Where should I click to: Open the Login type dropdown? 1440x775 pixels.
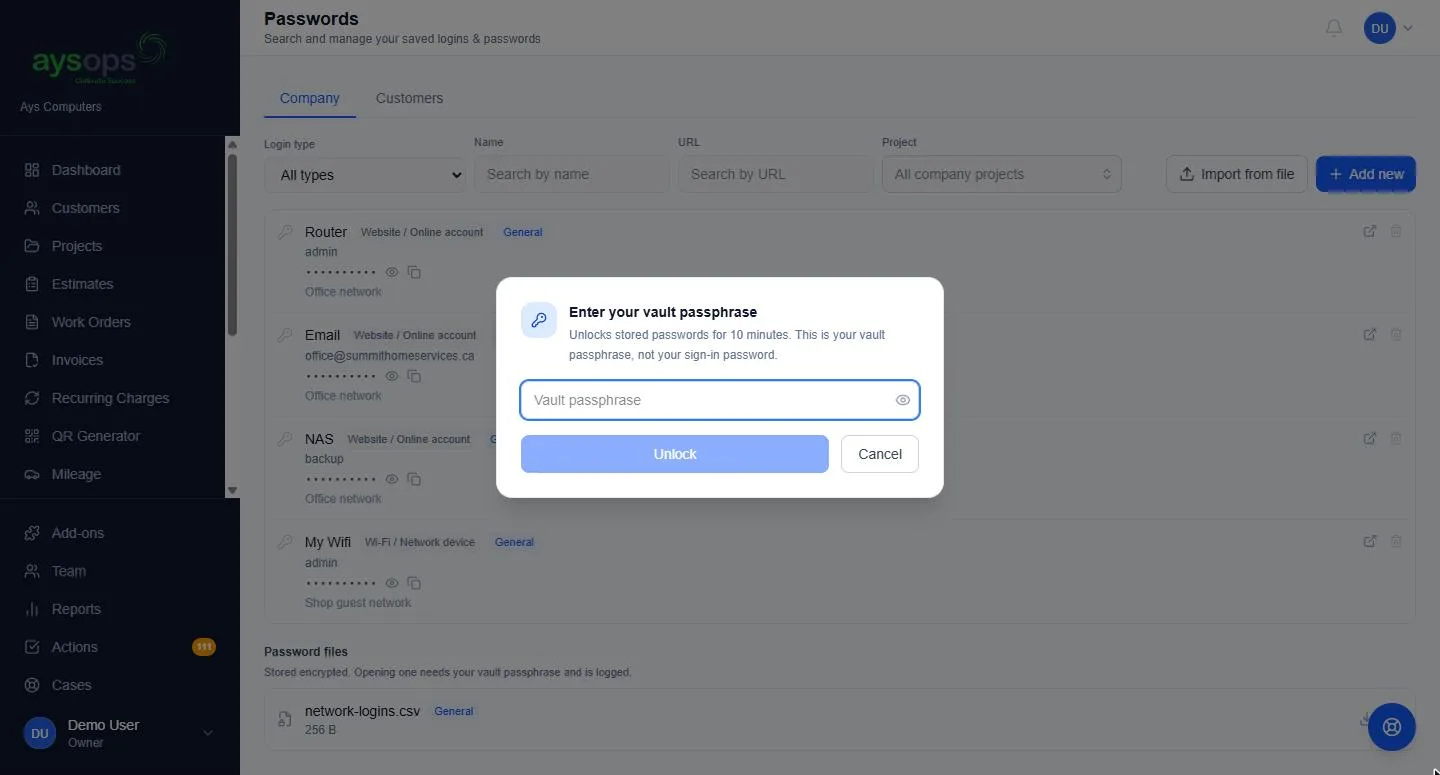(x=365, y=175)
